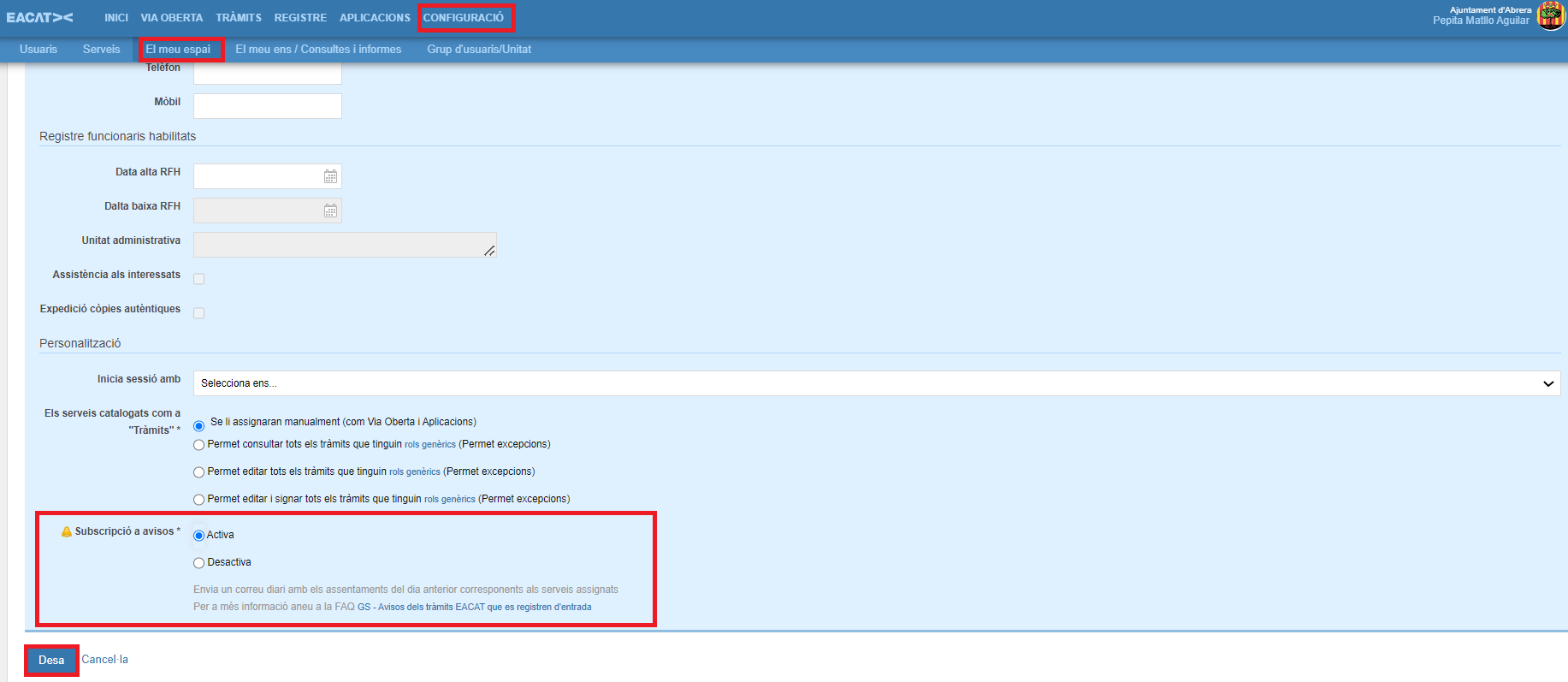Choose Permet consultar tots els tràmits option
Screen dimensions: 1568x682
pos(199,445)
